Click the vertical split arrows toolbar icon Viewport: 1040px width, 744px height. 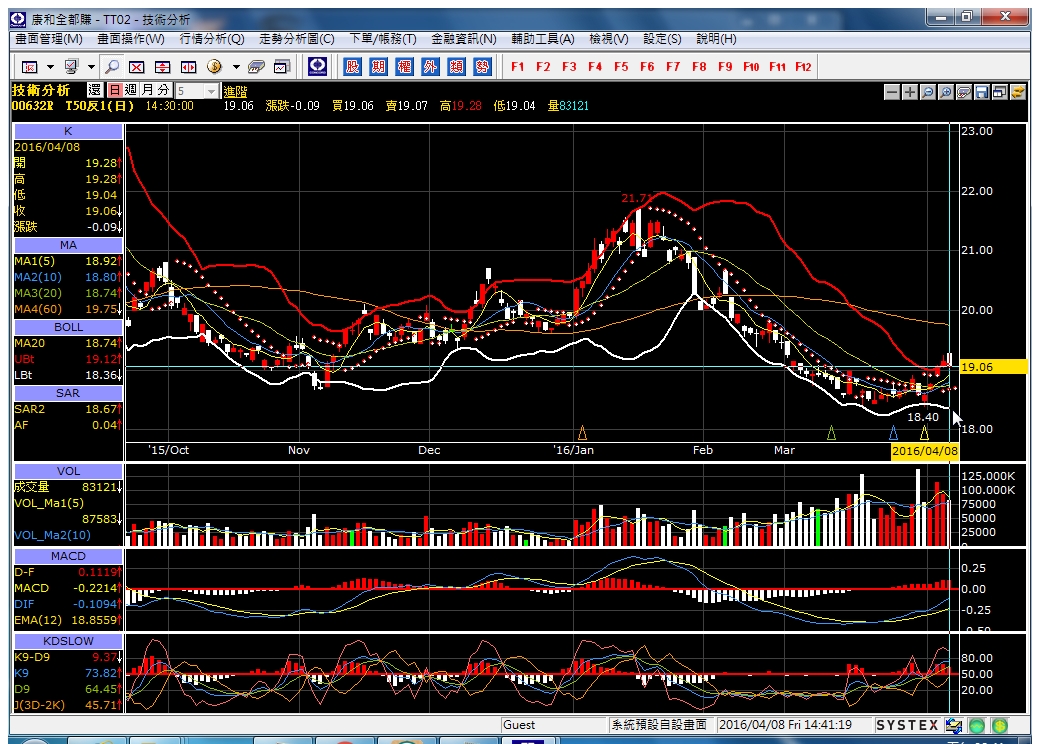coord(162,67)
